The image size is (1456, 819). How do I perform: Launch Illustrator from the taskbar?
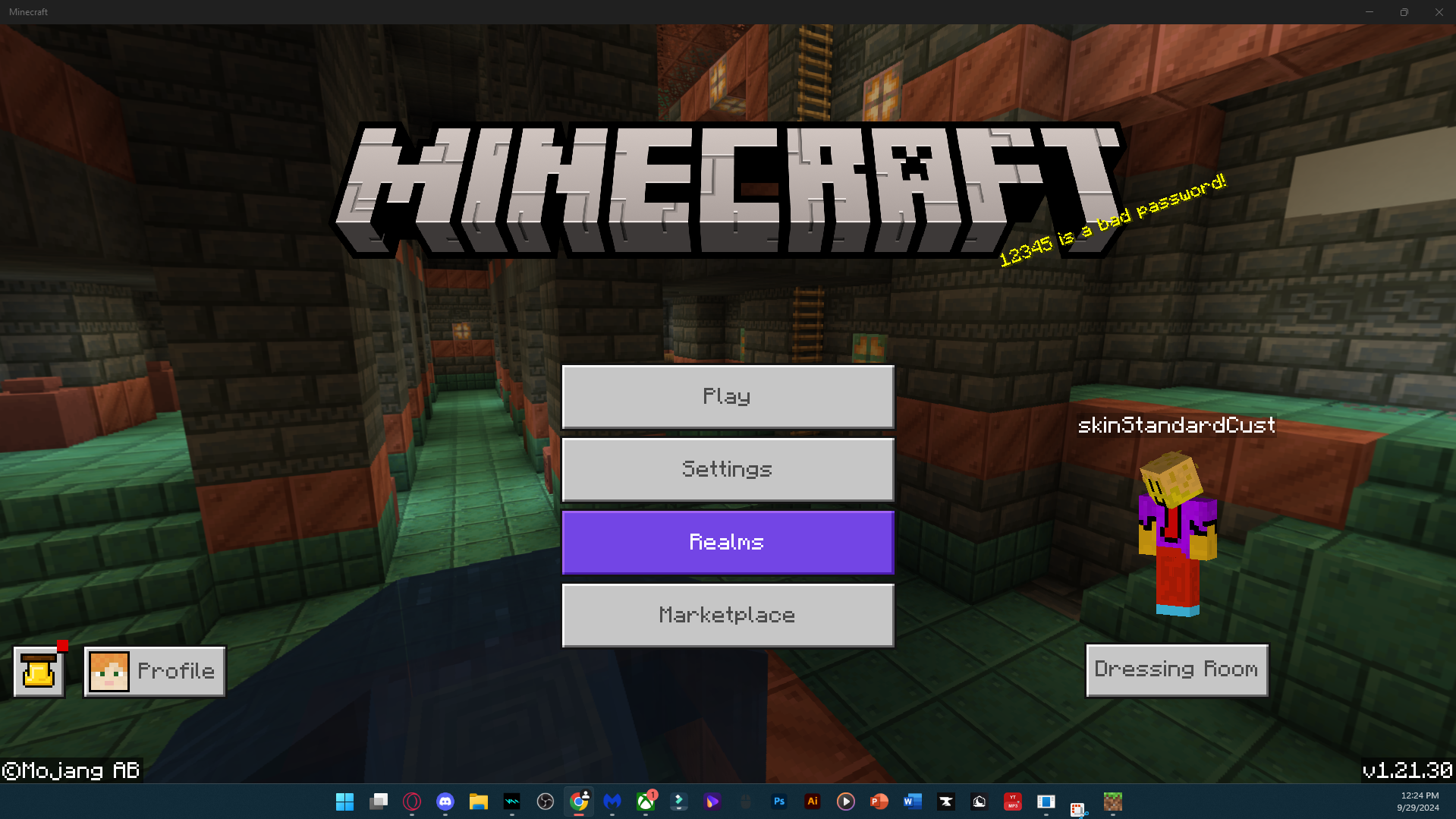click(x=813, y=802)
